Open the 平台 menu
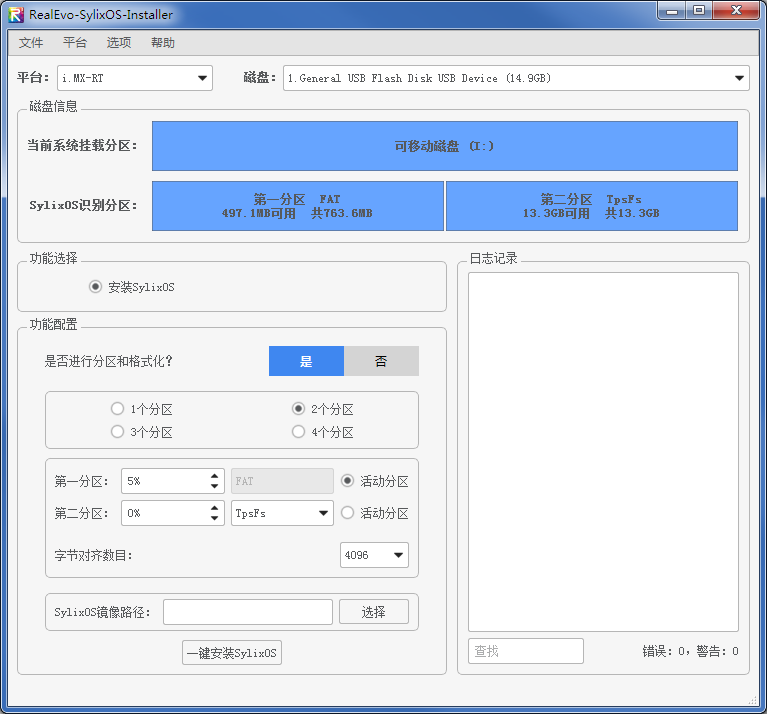The width and height of the screenshot is (767, 714). [75, 43]
